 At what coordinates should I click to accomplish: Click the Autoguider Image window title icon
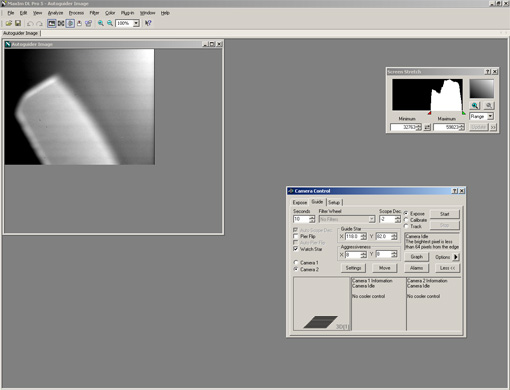click(8, 44)
